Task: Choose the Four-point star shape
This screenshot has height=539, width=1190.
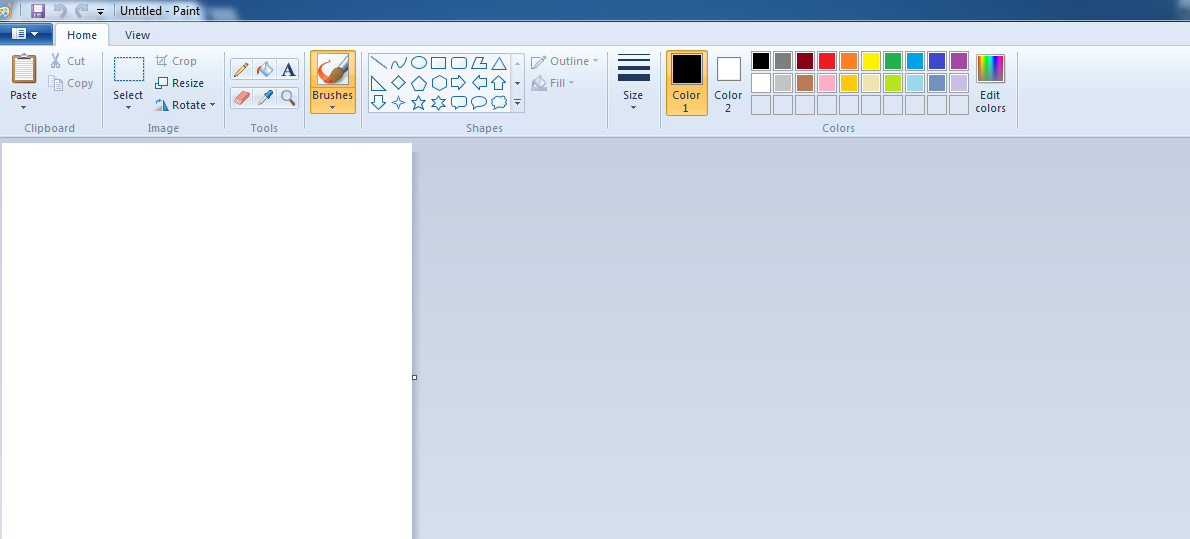Action: 398,102
